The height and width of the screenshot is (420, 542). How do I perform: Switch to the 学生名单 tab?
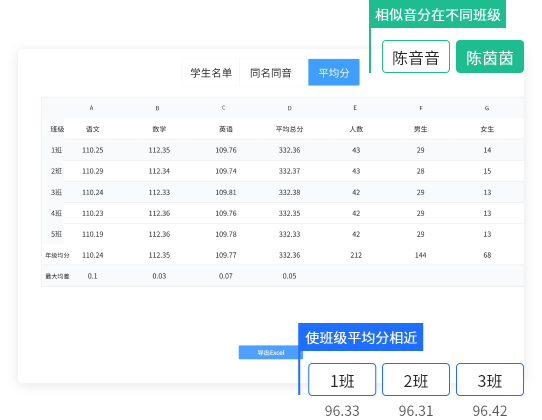coord(211,73)
